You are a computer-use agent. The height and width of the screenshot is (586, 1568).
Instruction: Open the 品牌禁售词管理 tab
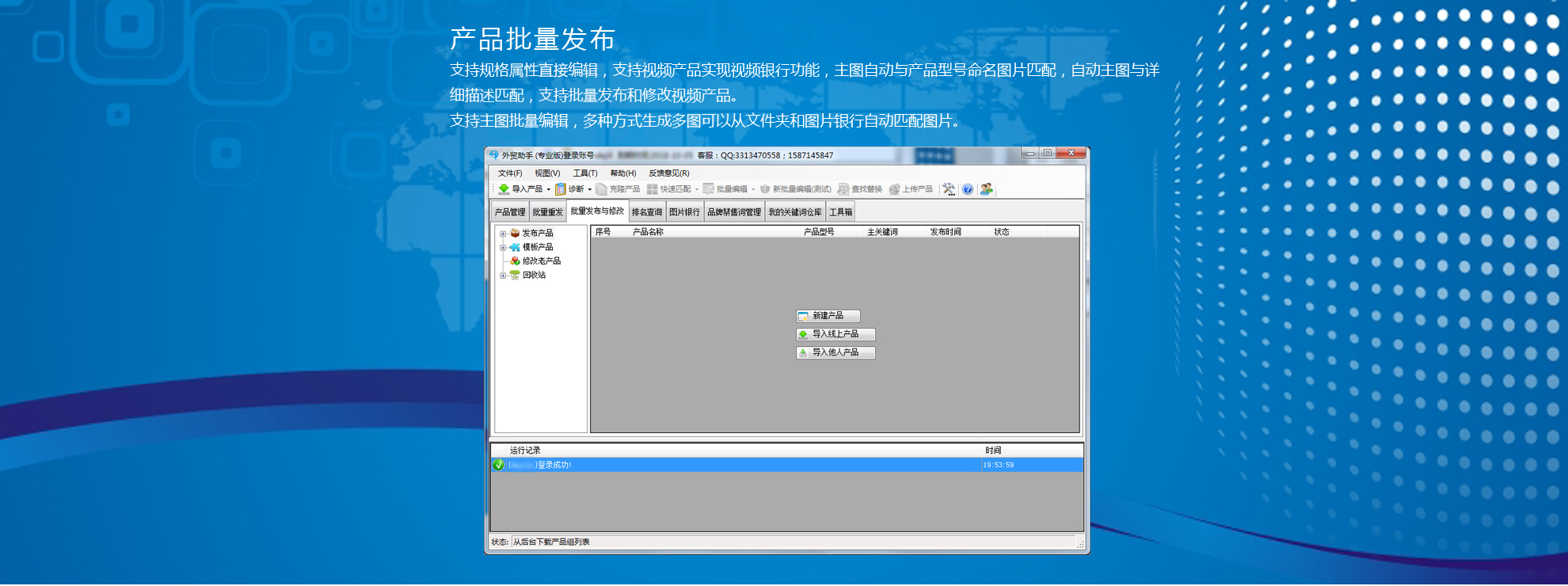tap(734, 212)
